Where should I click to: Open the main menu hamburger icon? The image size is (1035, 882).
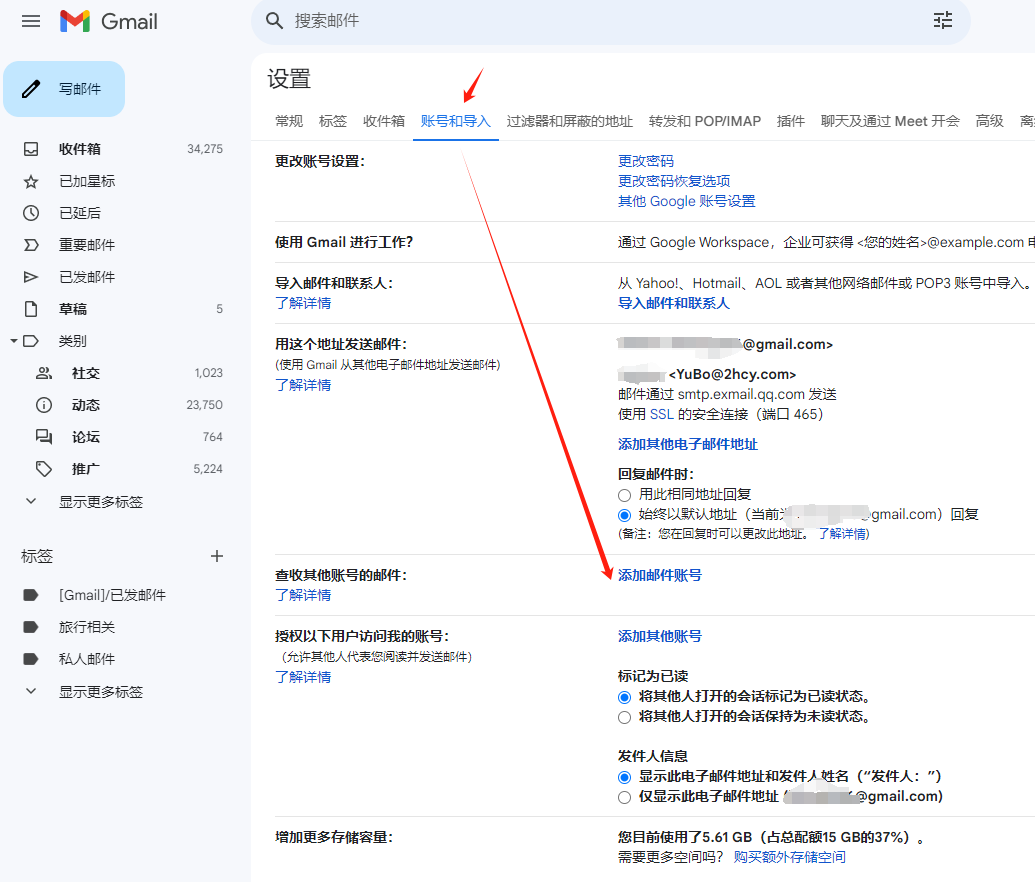tap(31, 21)
